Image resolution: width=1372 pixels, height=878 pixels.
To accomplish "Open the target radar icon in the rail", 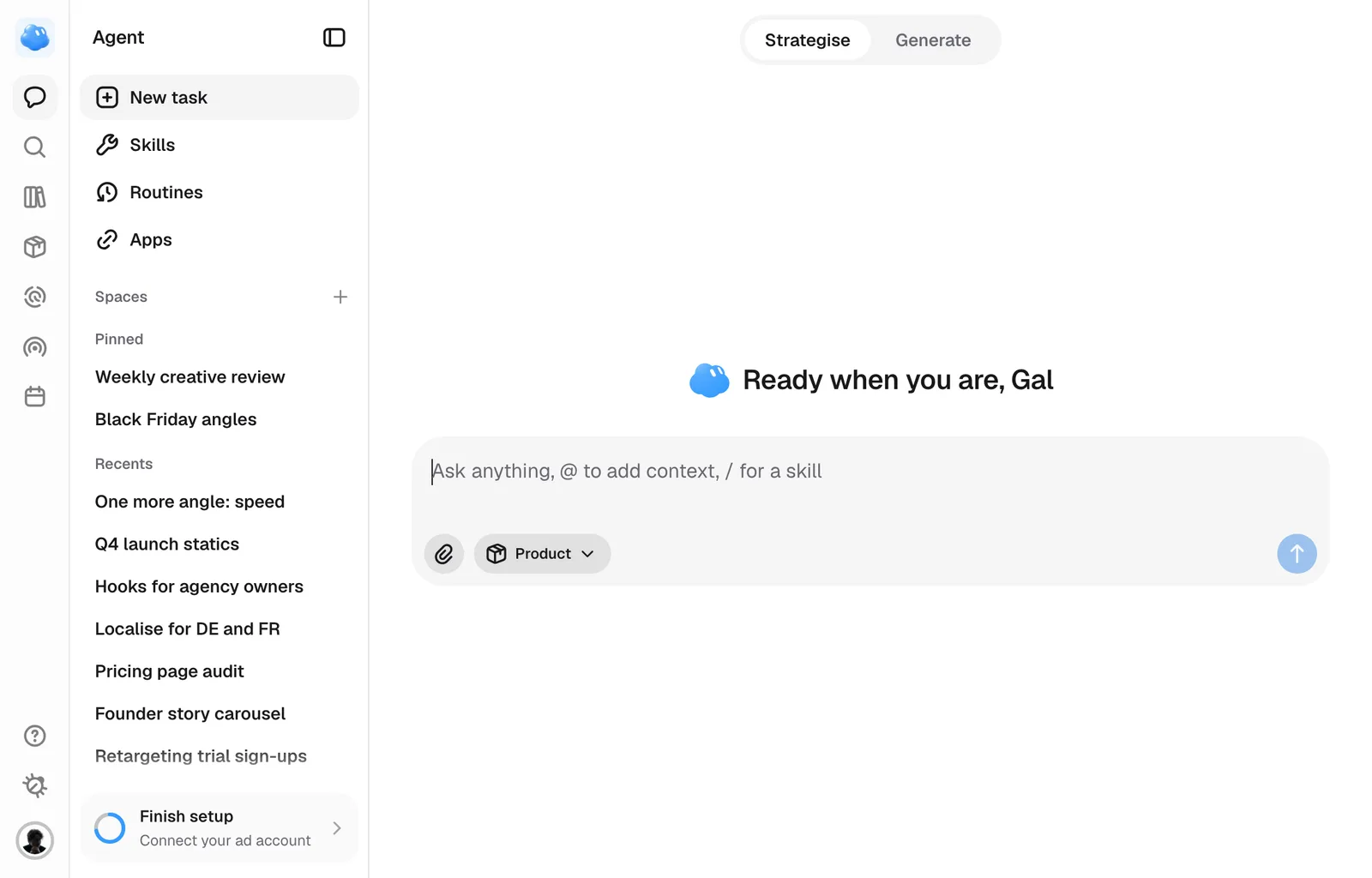I will coord(35,297).
